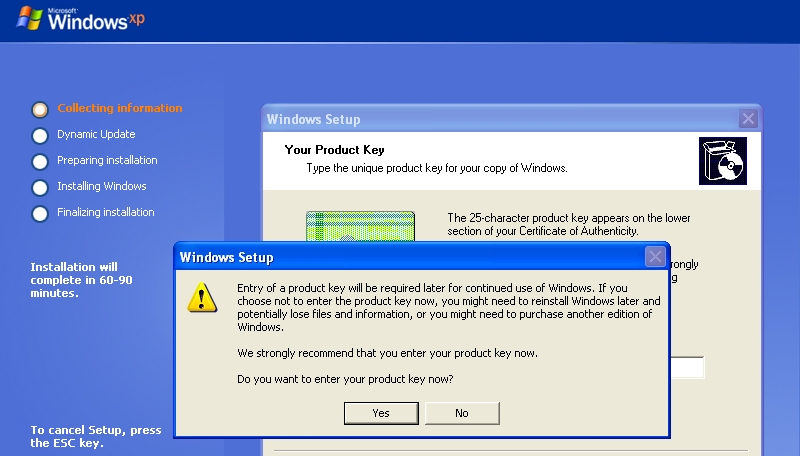800x456 pixels.
Task: Select the Dynamic Update step bullet
Action: click(40, 136)
